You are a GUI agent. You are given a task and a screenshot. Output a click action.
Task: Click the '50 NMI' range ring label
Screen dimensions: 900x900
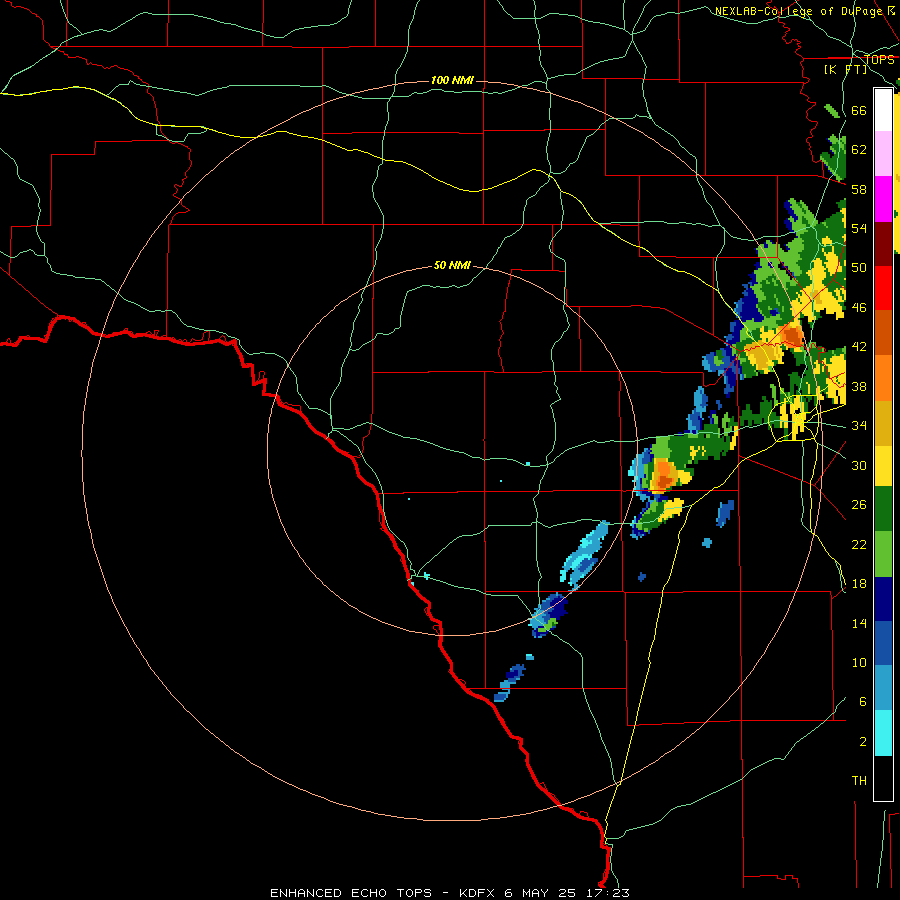[452, 265]
